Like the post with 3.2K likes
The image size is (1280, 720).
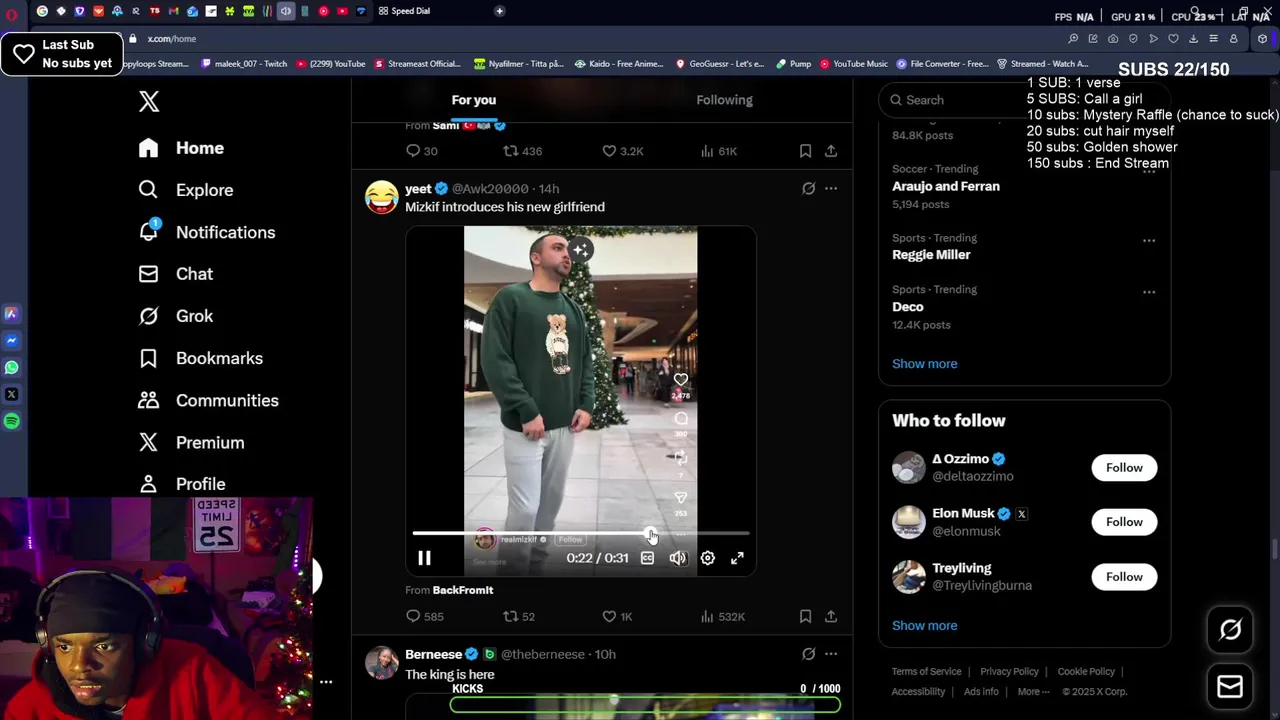pyautogui.click(x=622, y=151)
